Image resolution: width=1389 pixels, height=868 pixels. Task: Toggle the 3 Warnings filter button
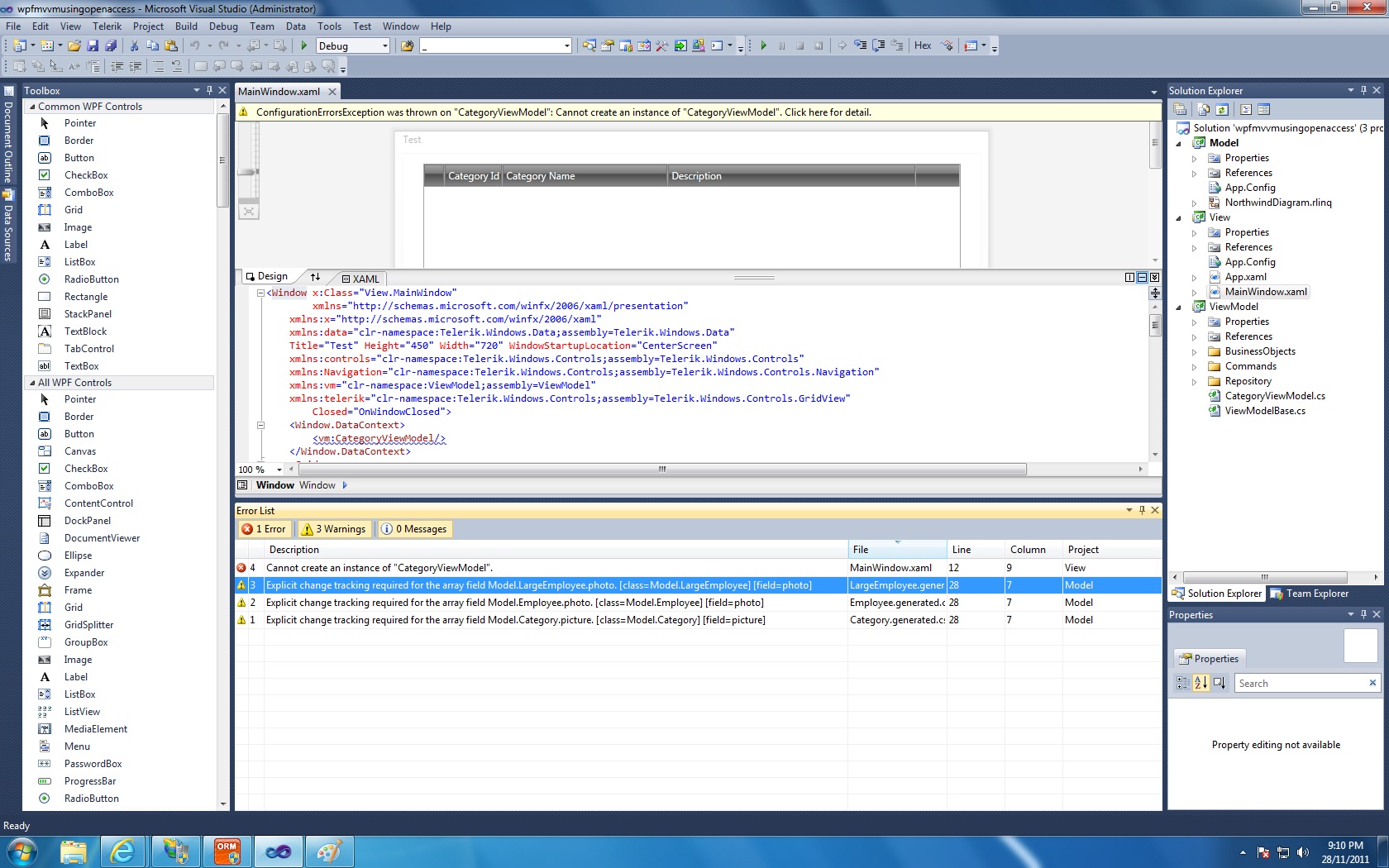(332, 529)
